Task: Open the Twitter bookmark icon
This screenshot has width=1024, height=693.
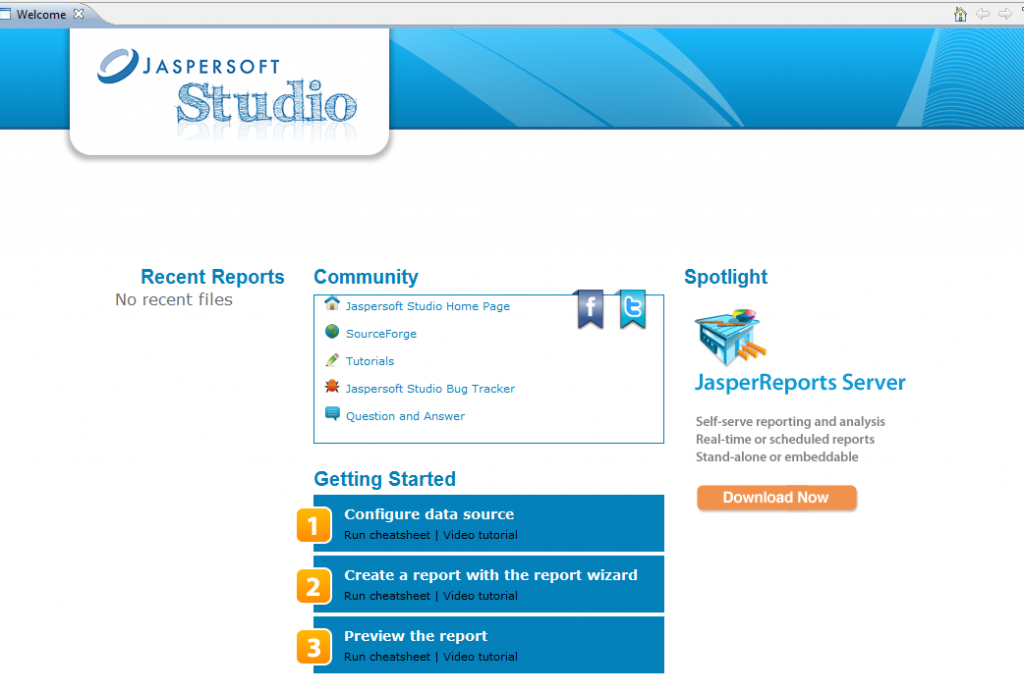Action: 632,308
